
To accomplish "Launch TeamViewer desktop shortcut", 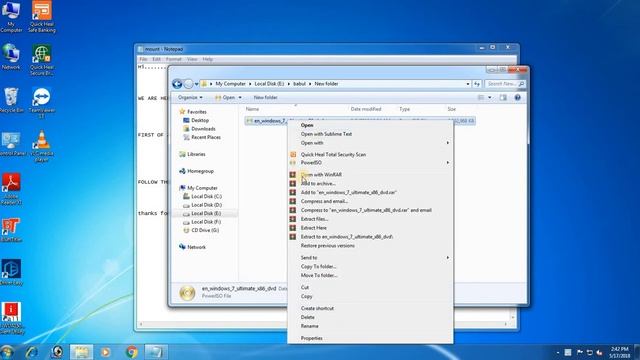I will click(x=42, y=102).
